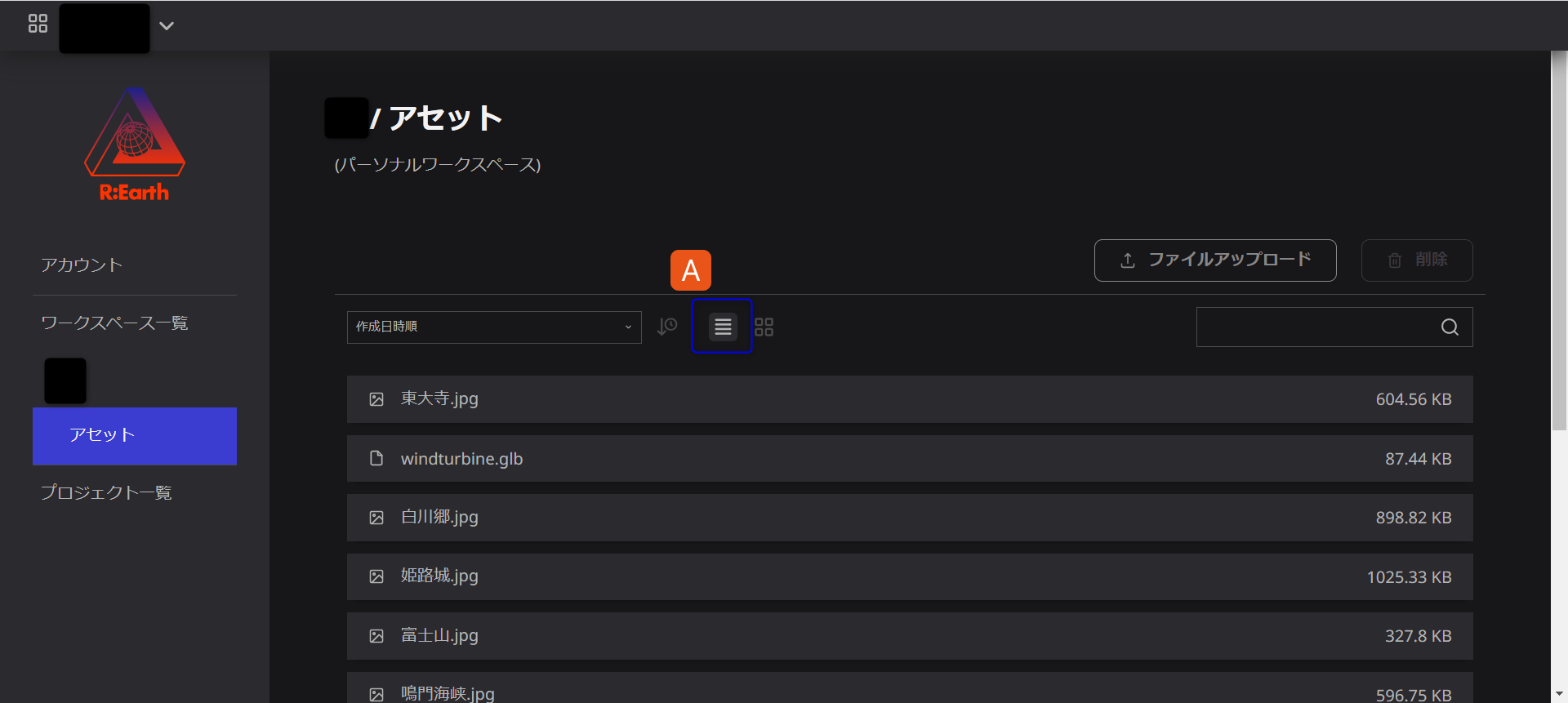Click the image icon beside 白川郷.jpg
Screen dimensions: 1568x703
[x=376, y=518]
